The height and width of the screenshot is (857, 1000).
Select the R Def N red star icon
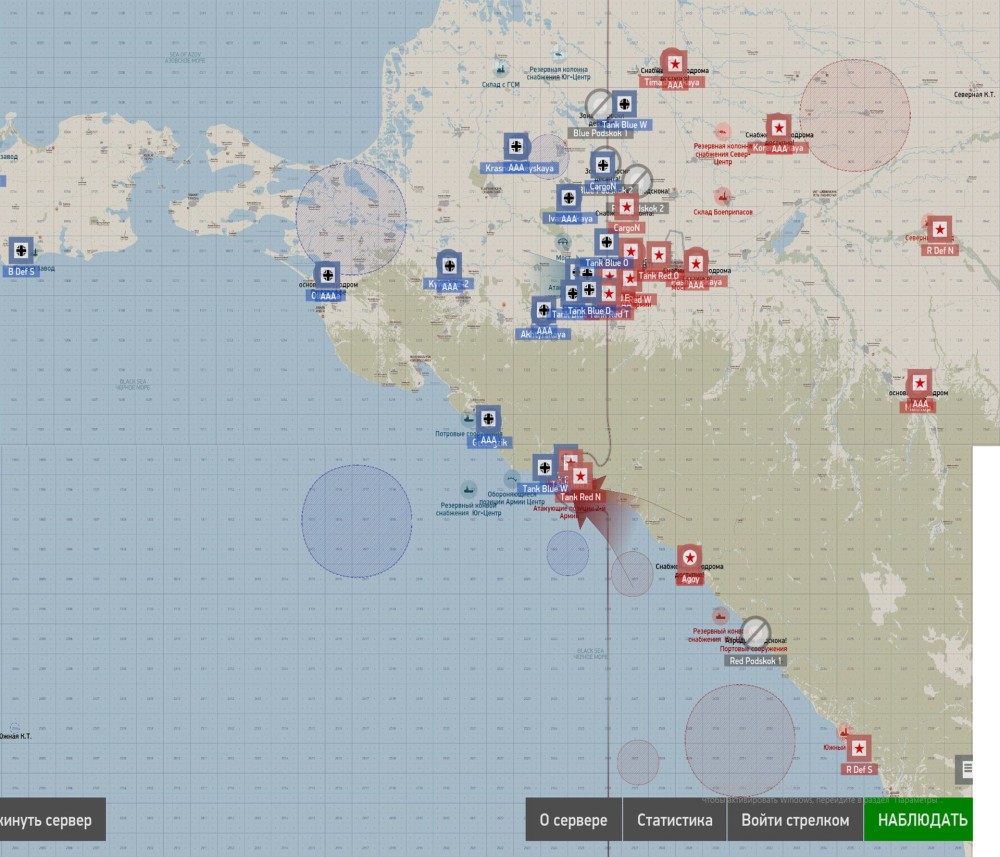click(939, 230)
